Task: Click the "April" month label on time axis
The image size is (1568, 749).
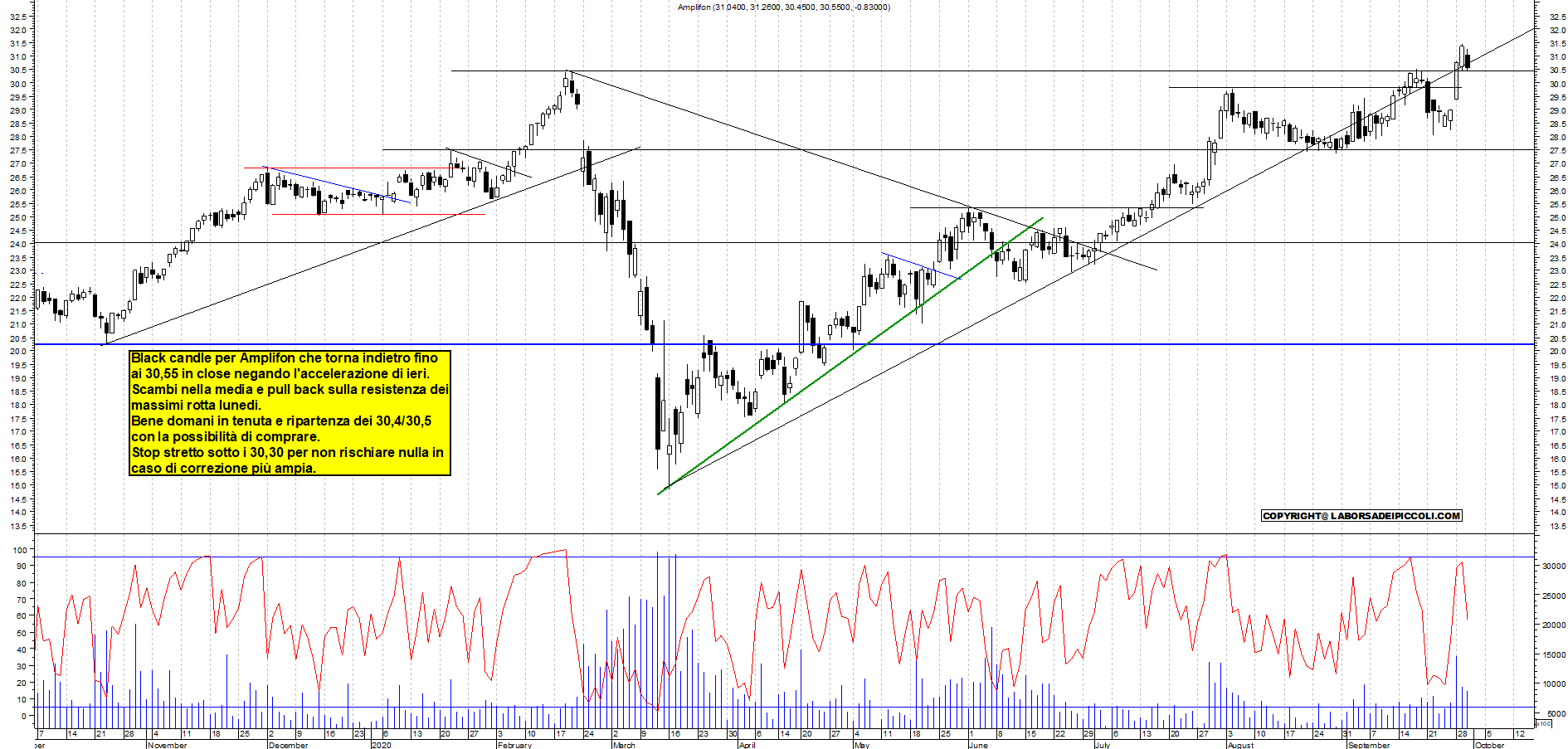Action: [747, 745]
